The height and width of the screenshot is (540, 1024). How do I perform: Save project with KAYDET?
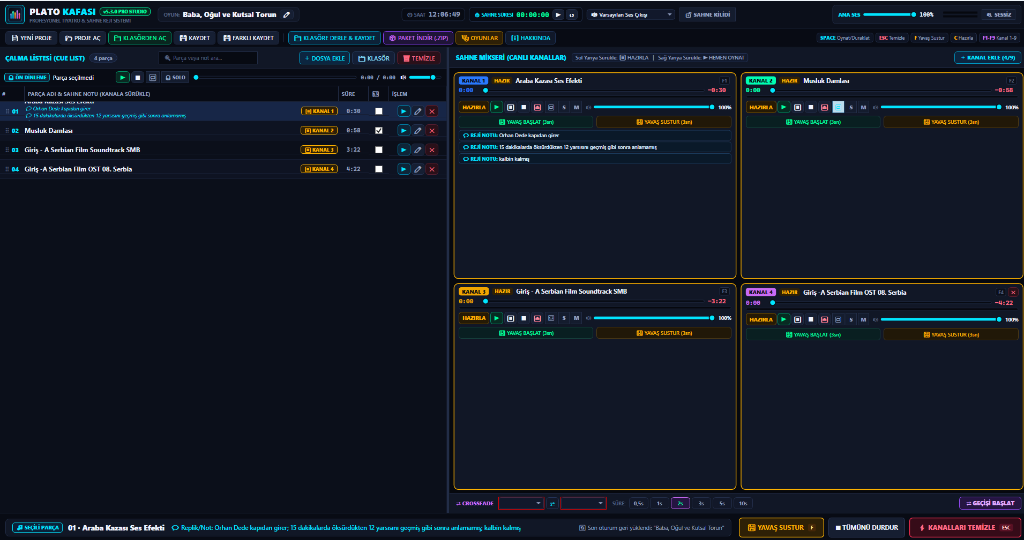tap(195, 38)
